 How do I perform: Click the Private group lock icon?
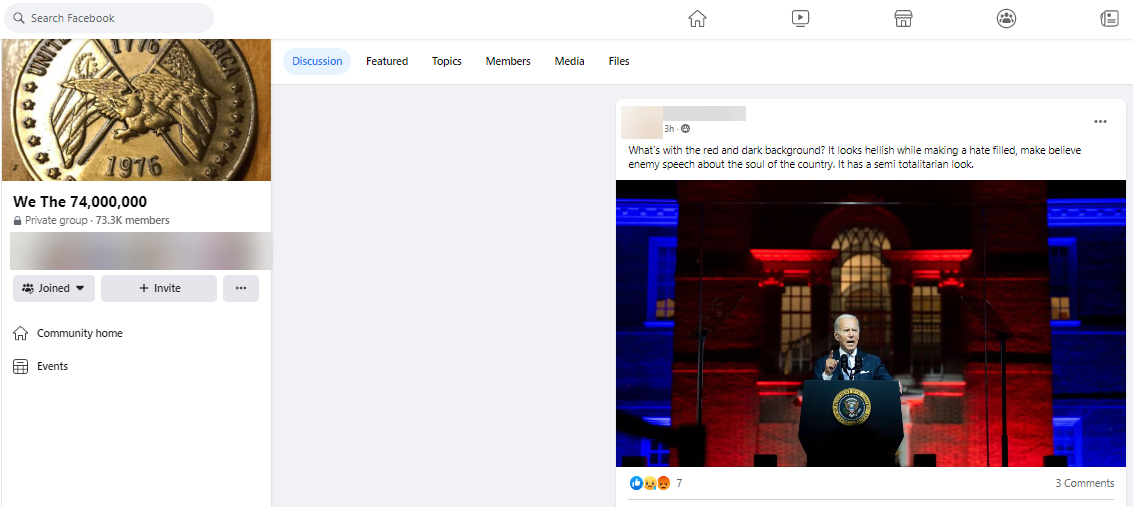tap(17, 220)
